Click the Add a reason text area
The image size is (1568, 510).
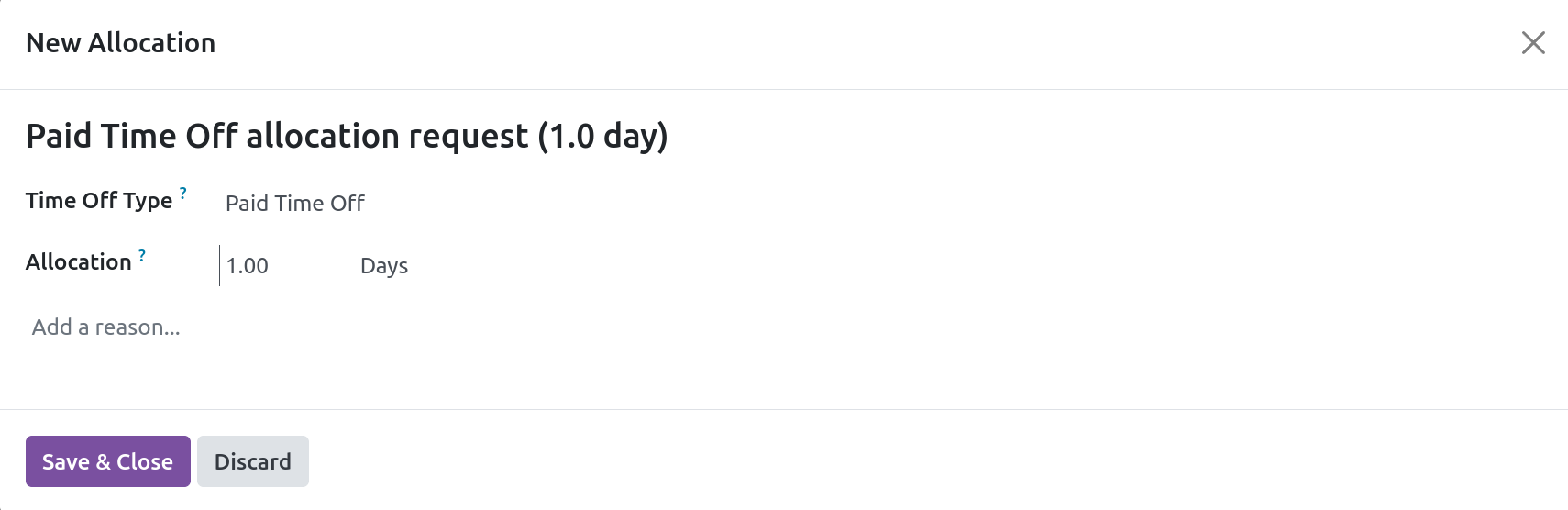[367, 327]
